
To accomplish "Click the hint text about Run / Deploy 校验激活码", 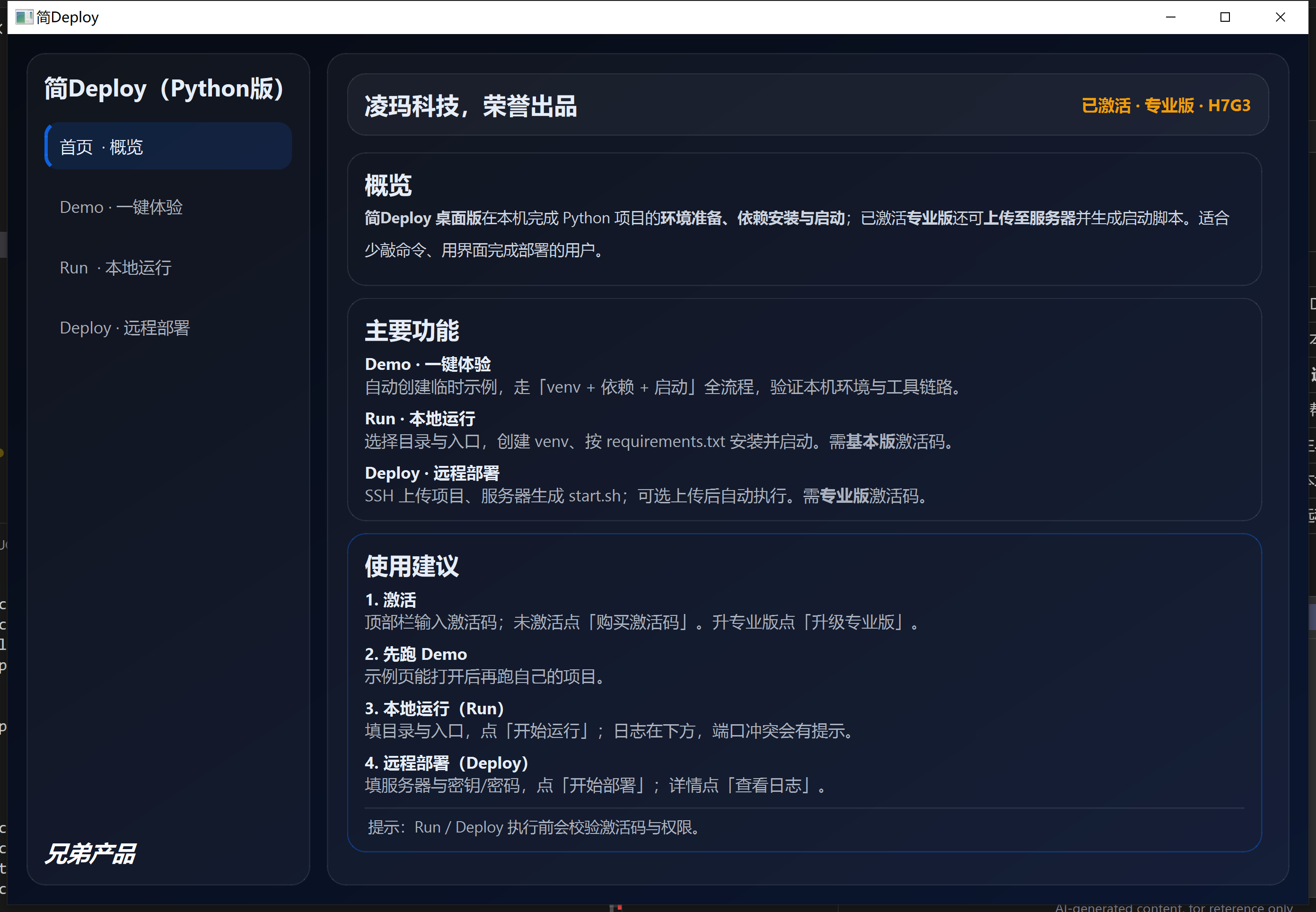I will click(533, 827).
